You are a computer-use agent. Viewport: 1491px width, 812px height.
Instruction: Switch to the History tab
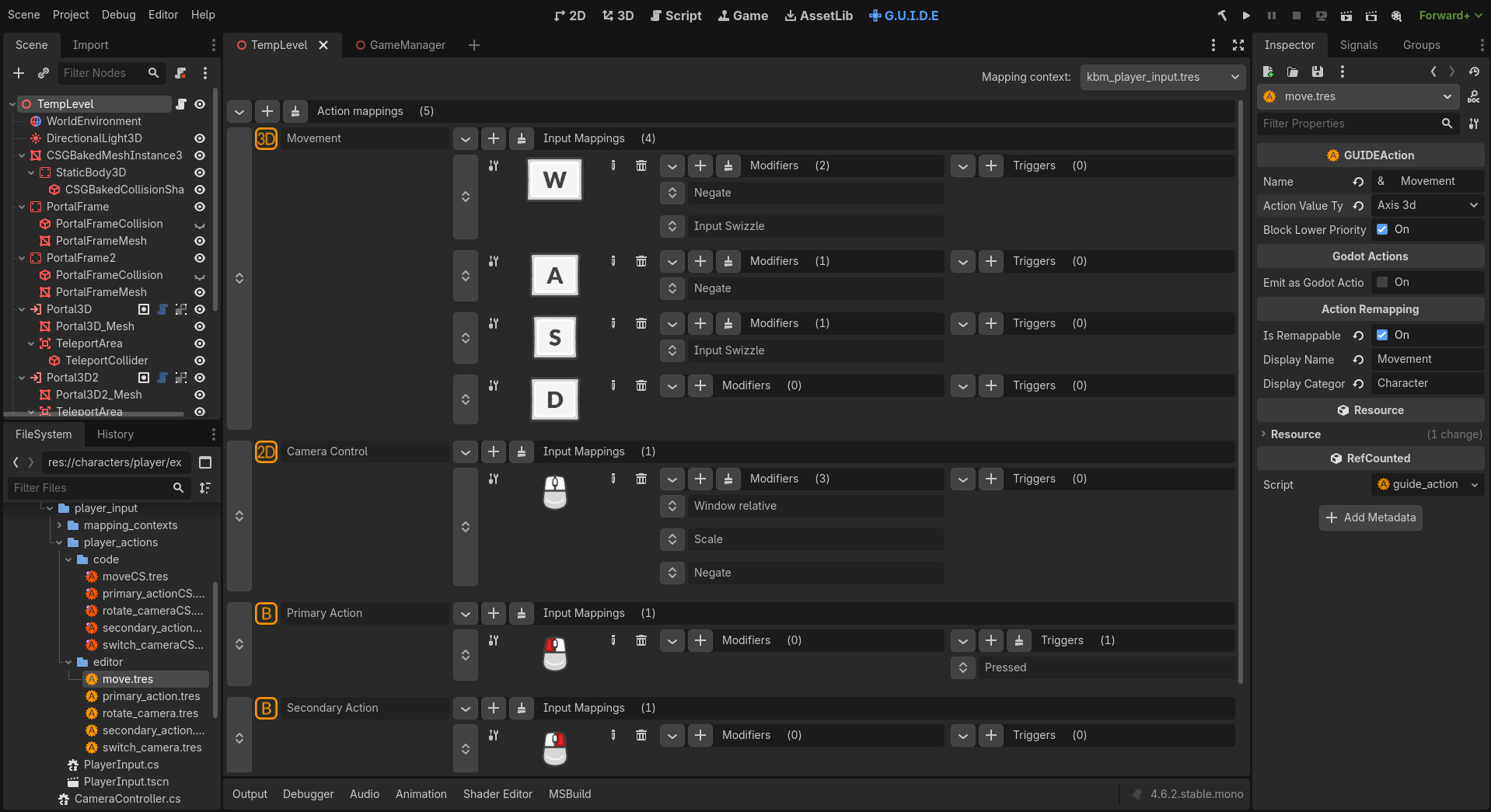[115, 434]
